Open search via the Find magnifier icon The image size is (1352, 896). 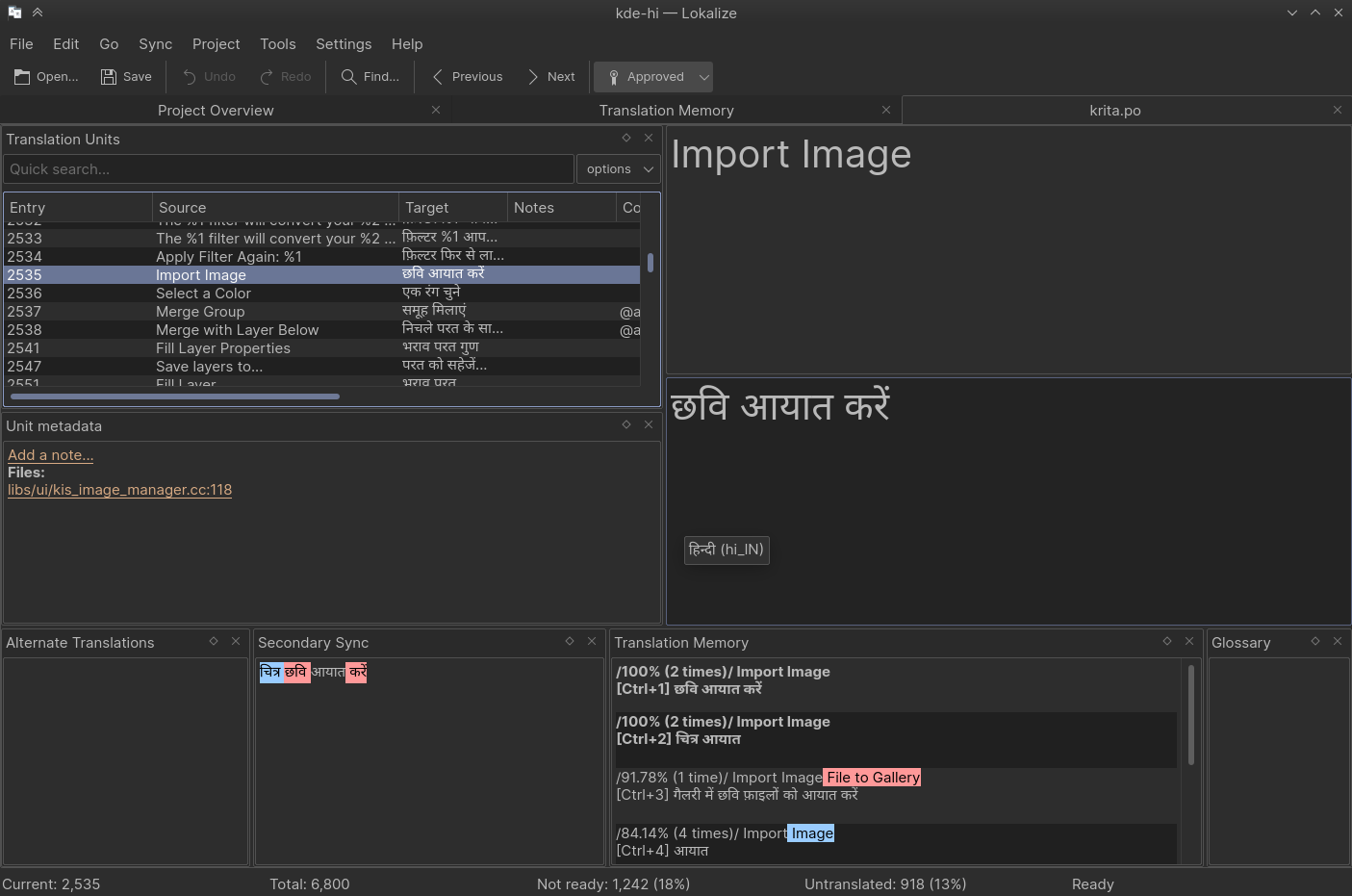[348, 76]
